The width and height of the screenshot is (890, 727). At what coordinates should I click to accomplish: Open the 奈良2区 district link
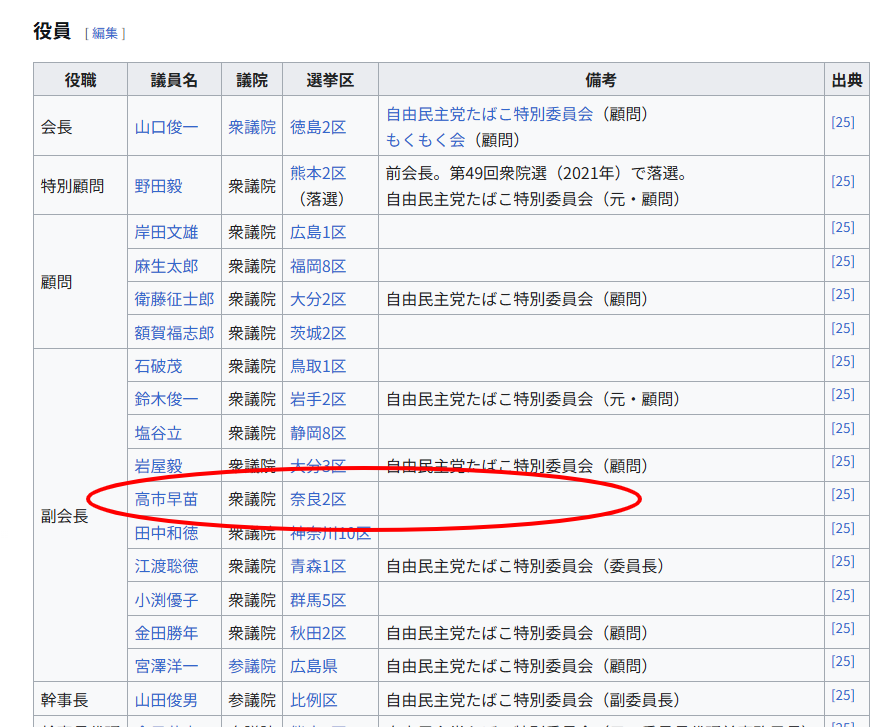(317, 499)
